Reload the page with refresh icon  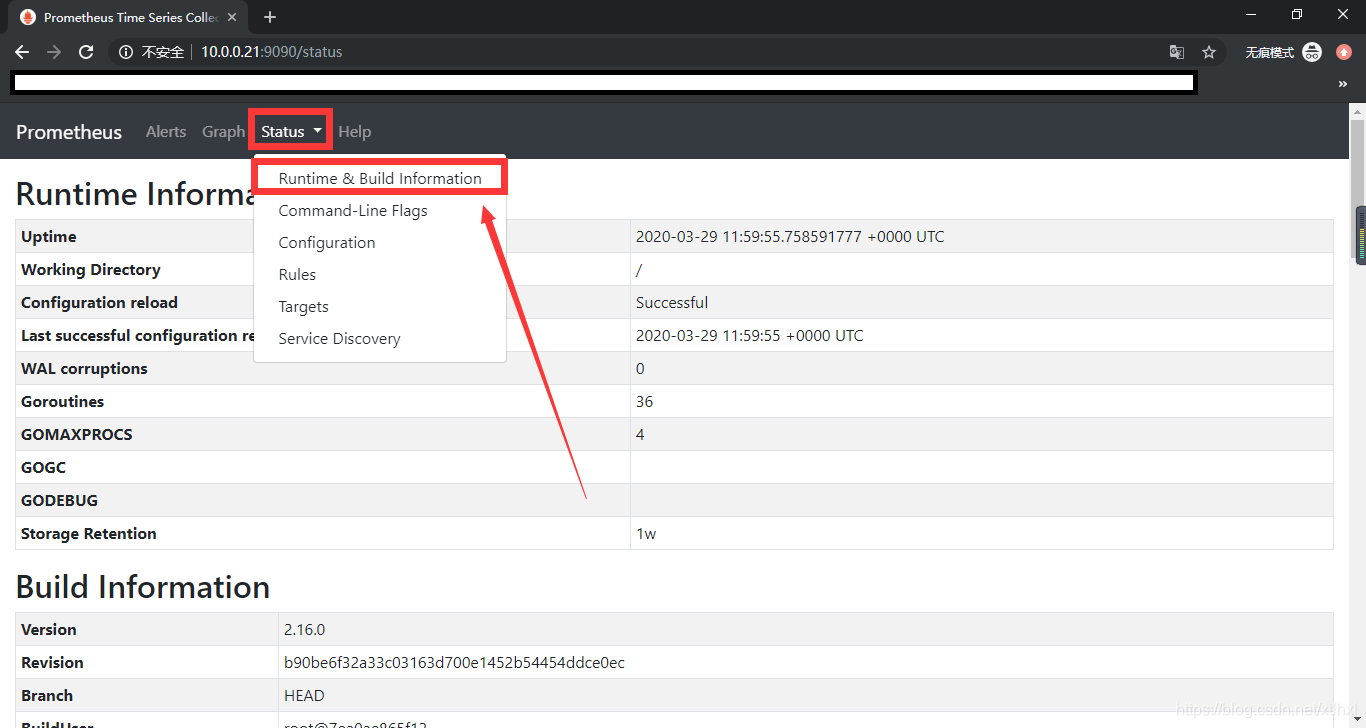coord(86,52)
